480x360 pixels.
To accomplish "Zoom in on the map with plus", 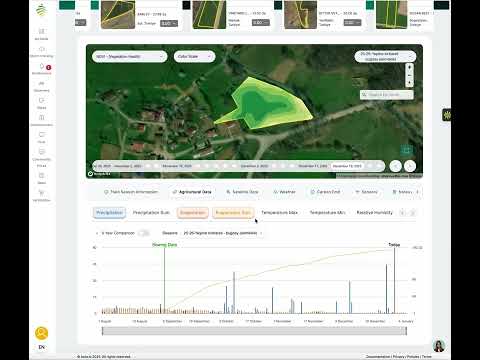I will click(409, 67).
